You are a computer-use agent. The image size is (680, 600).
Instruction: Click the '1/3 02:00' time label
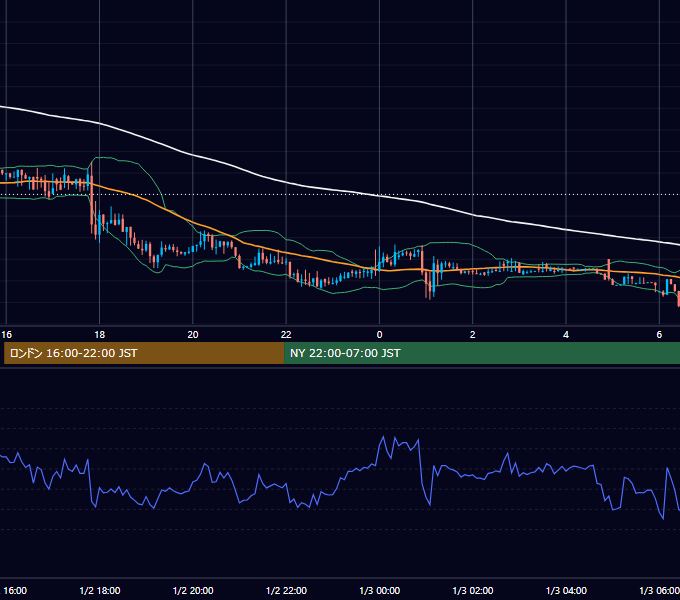click(473, 590)
